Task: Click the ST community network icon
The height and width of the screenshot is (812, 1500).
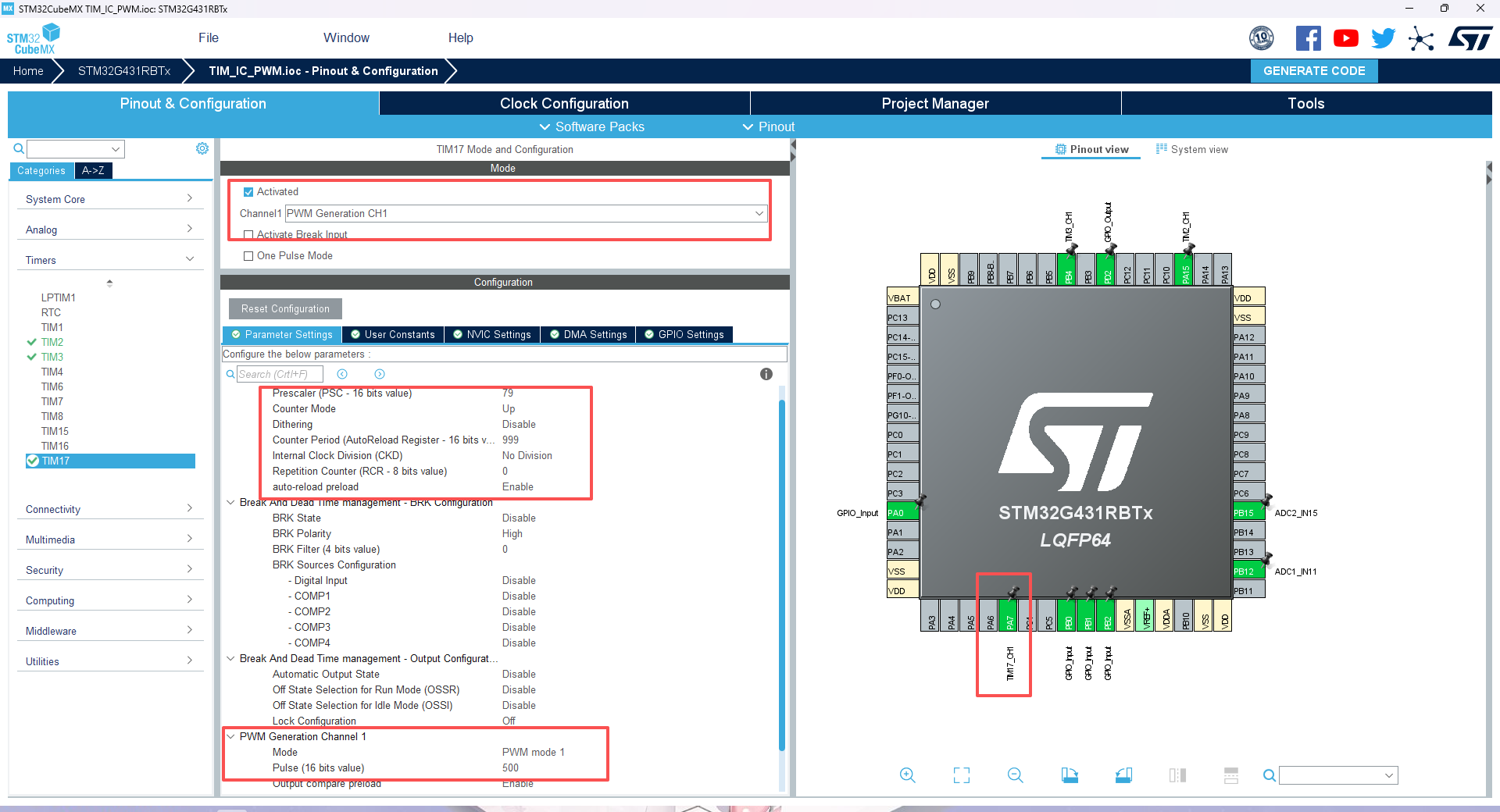Action: tap(1421, 38)
